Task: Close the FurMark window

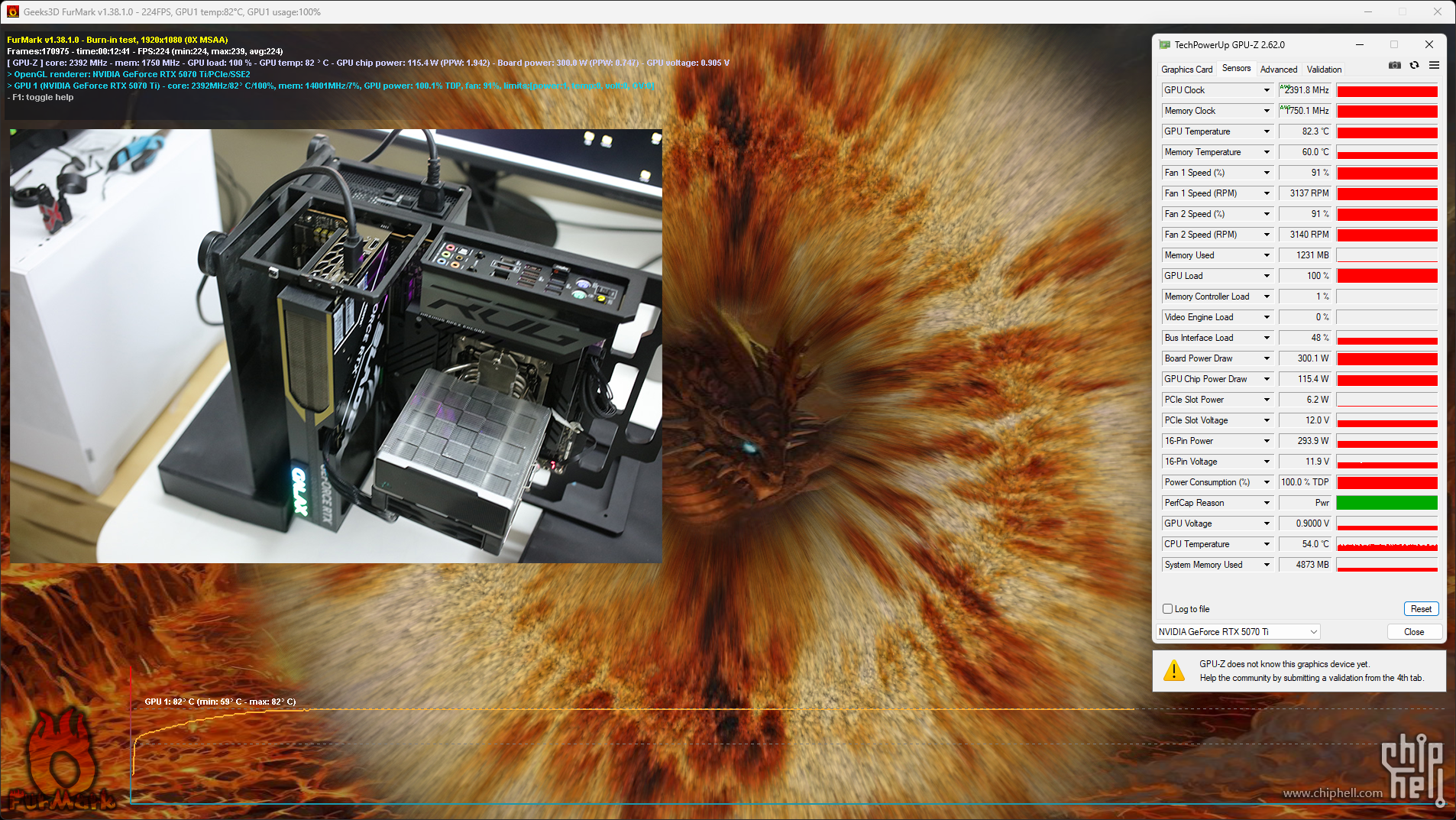Action: 1437,11
